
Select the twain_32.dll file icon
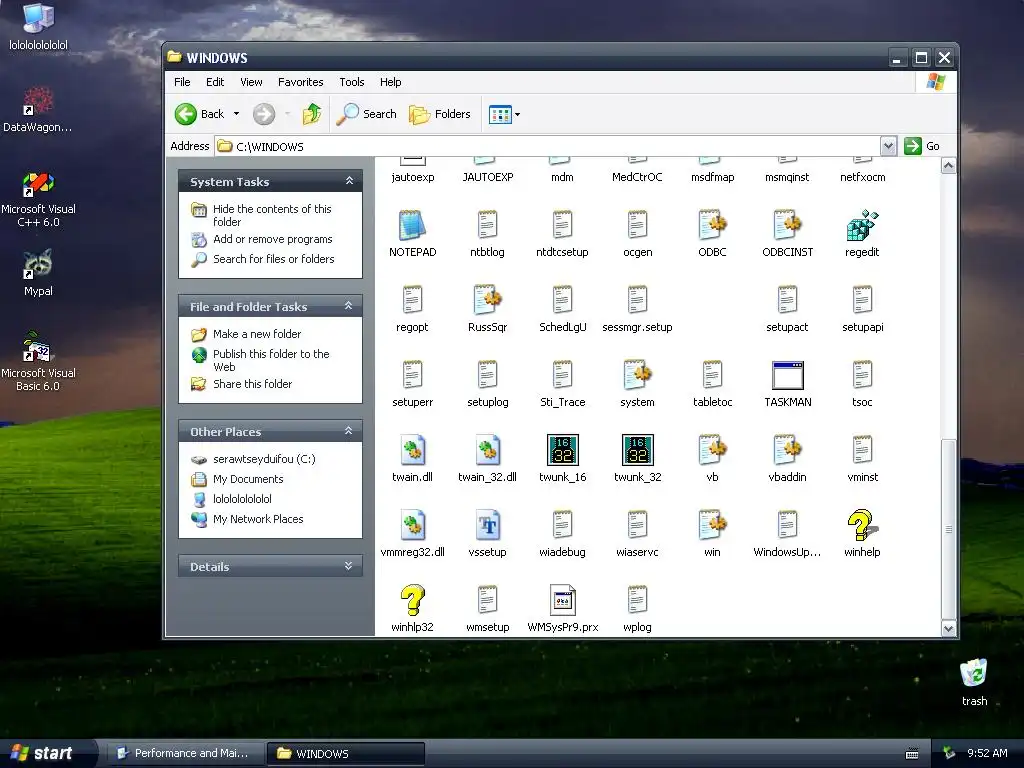pos(487,451)
